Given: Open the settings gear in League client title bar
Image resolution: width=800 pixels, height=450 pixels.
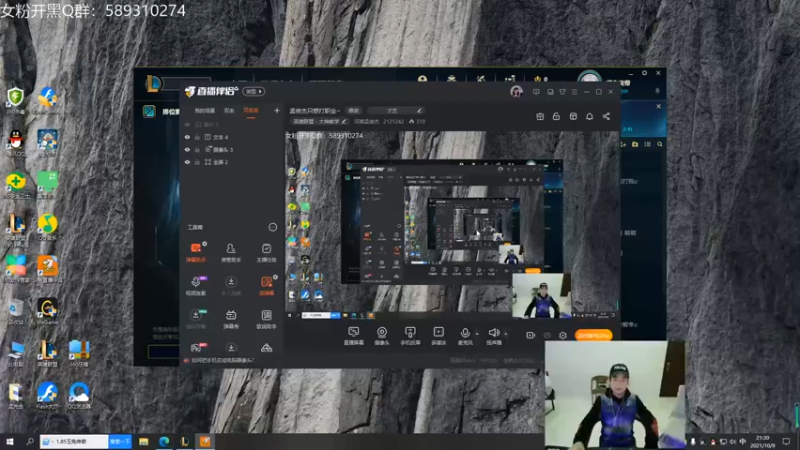Looking at the screenshot, I should (644, 73).
